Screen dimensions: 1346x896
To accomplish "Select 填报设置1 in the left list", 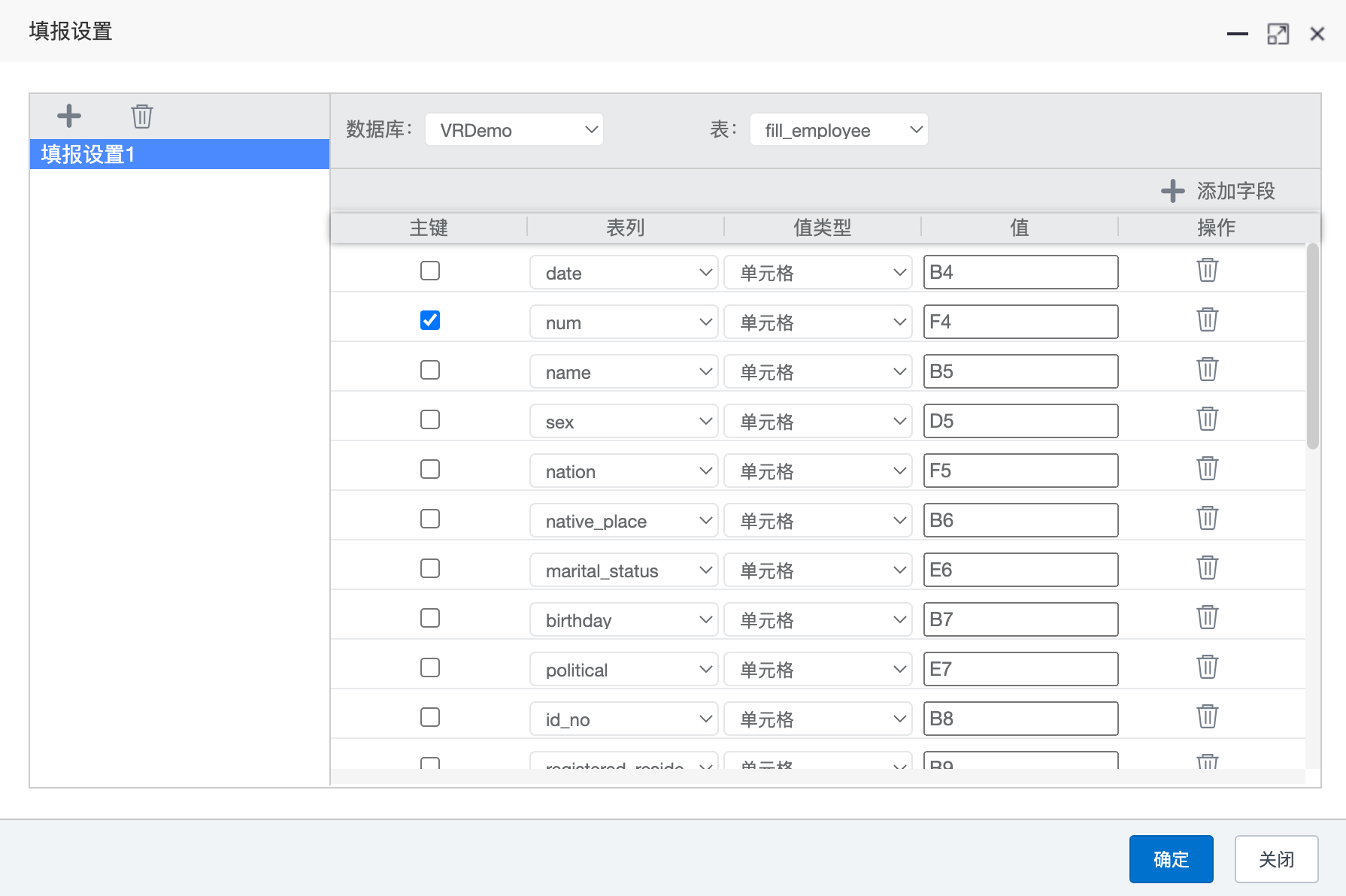I will (x=180, y=154).
